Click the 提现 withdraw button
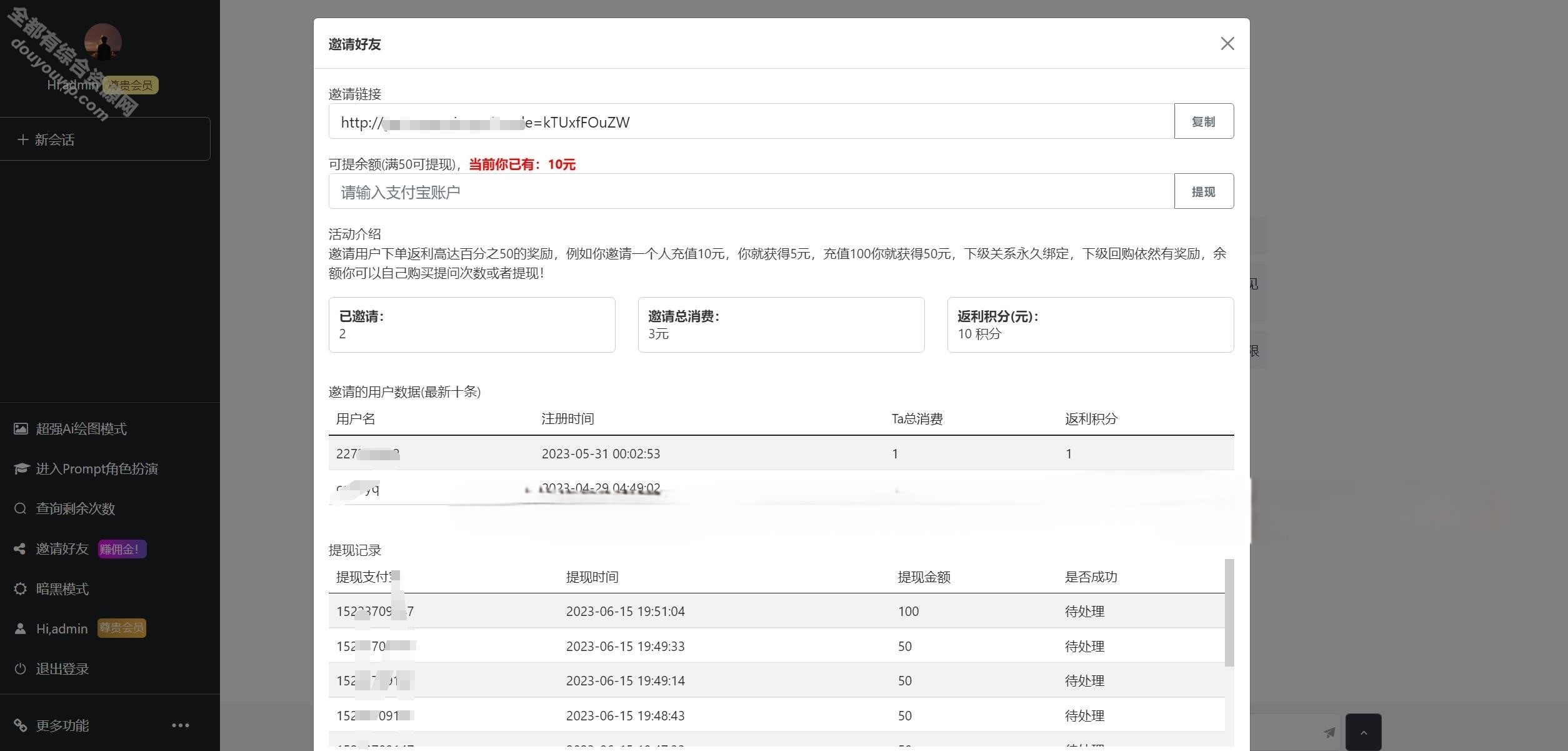The height and width of the screenshot is (751, 1568). point(1204,191)
